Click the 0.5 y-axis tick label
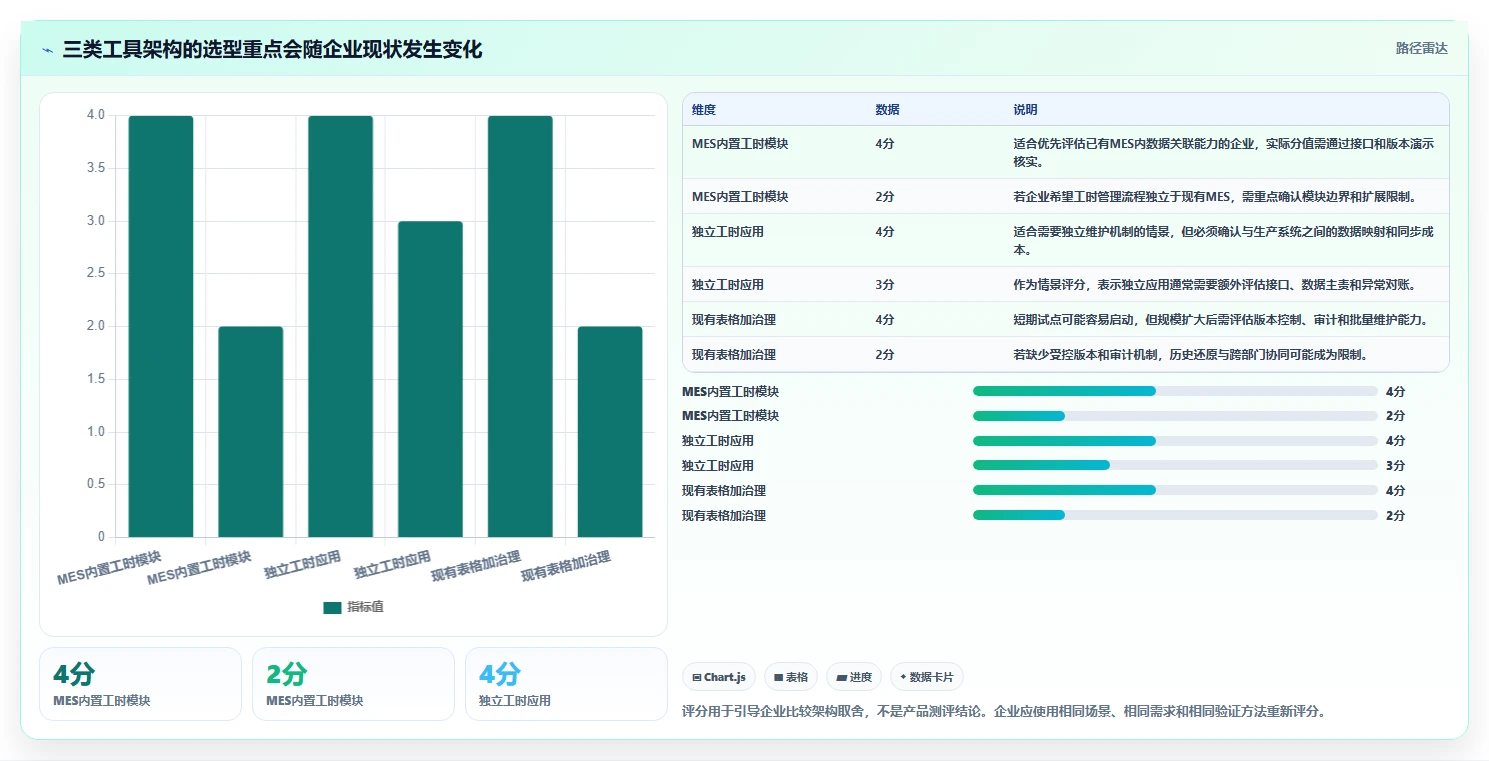The height and width of the screenshot is (761, 1489). pos(95,485)
